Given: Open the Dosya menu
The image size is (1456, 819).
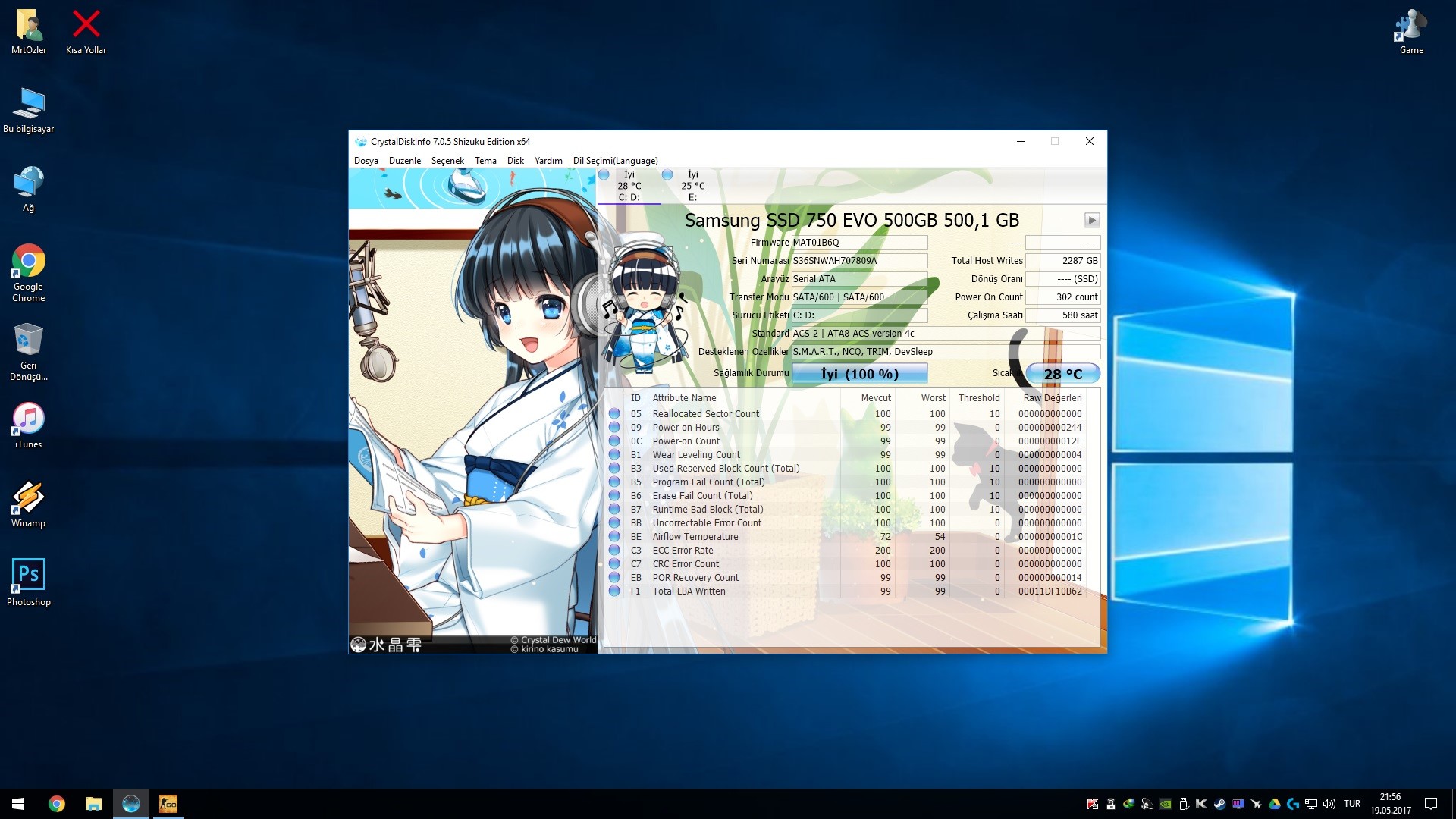Looking at the screenshot, I should (366, 161).
